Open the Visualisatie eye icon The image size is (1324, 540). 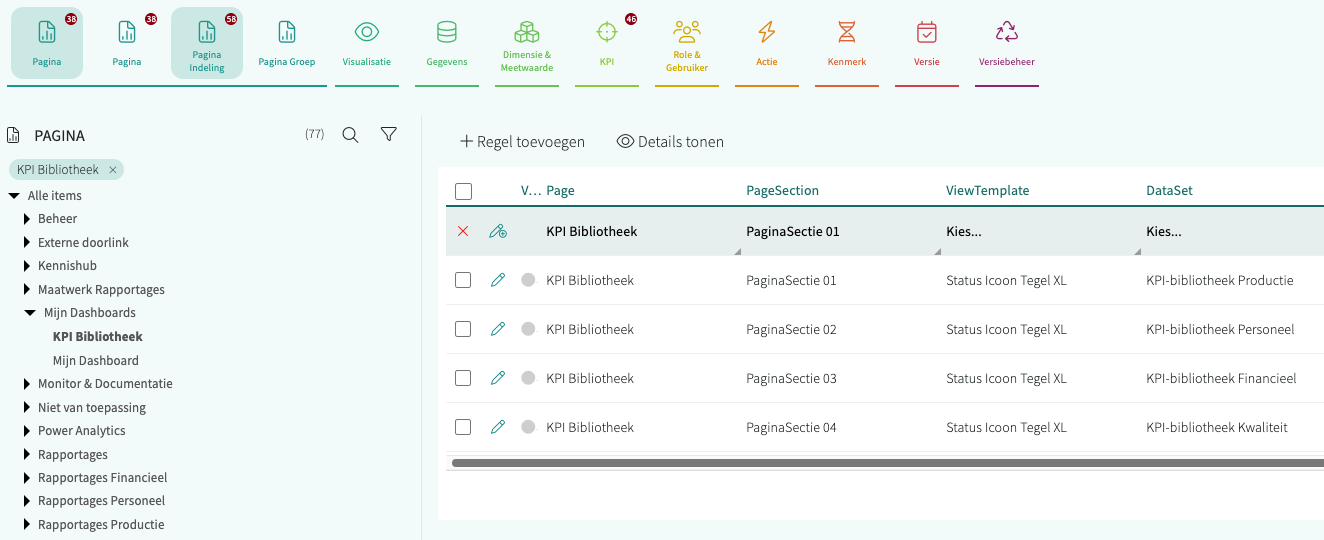(367, 33)
